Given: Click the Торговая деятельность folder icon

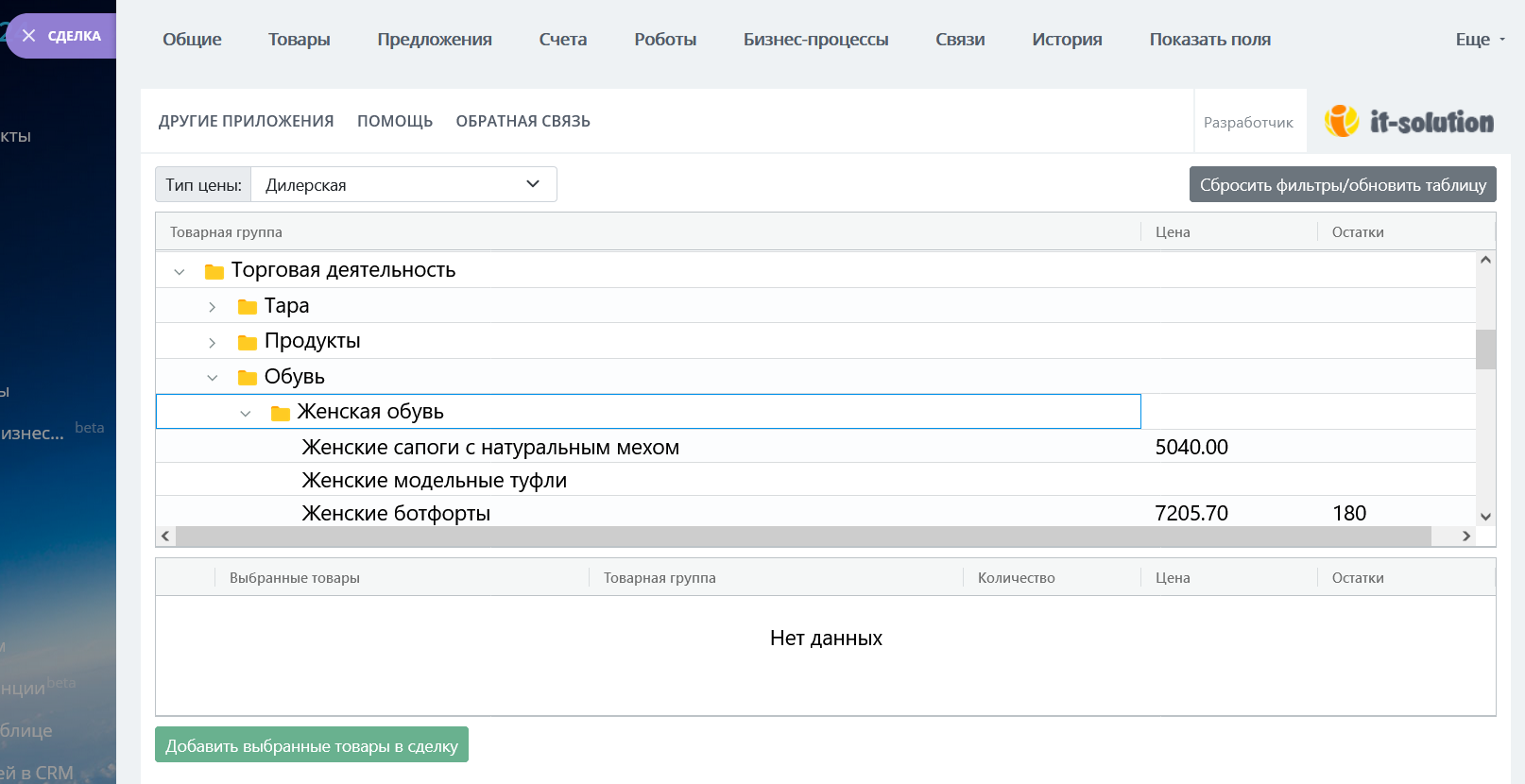Looking at the screenshot, I should point(214,271).
